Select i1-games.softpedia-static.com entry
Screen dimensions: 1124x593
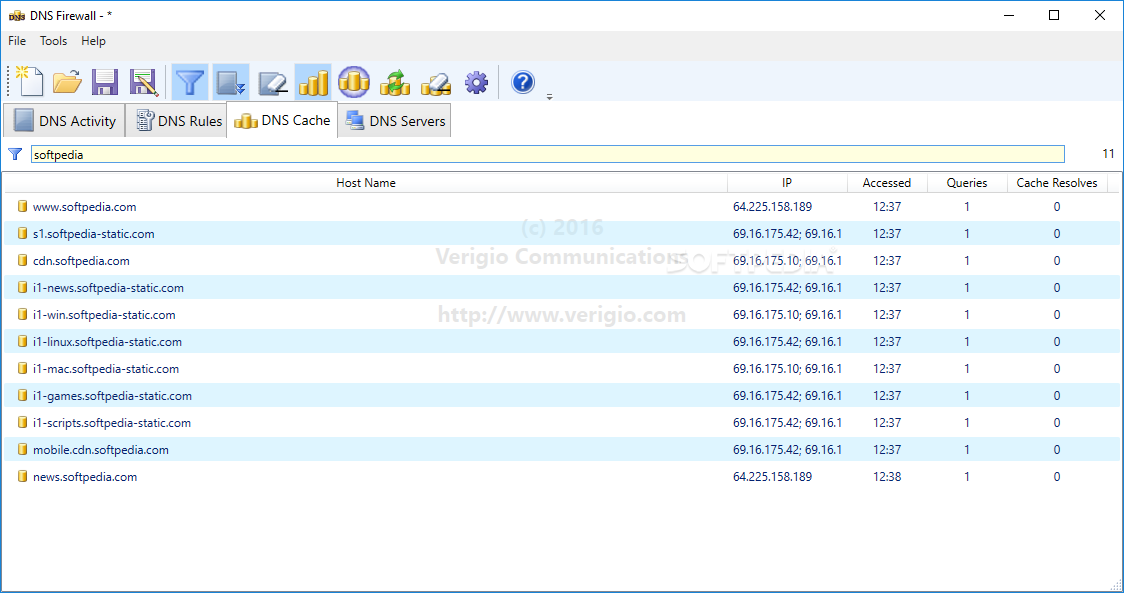[x=562, y=396]
